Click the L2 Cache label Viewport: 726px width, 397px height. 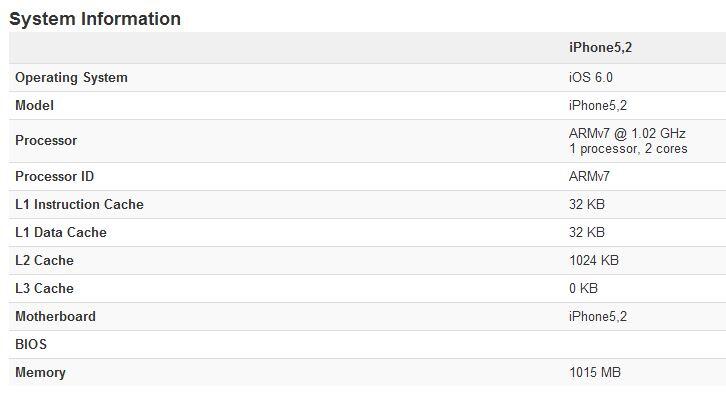44,261
